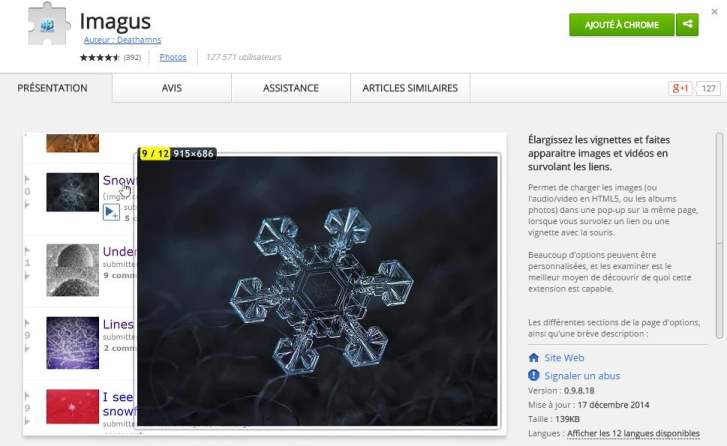This screenshot has width=727, height=446.
Task: Click the Signaler un abus warning icon
Action: pos(534,375)
